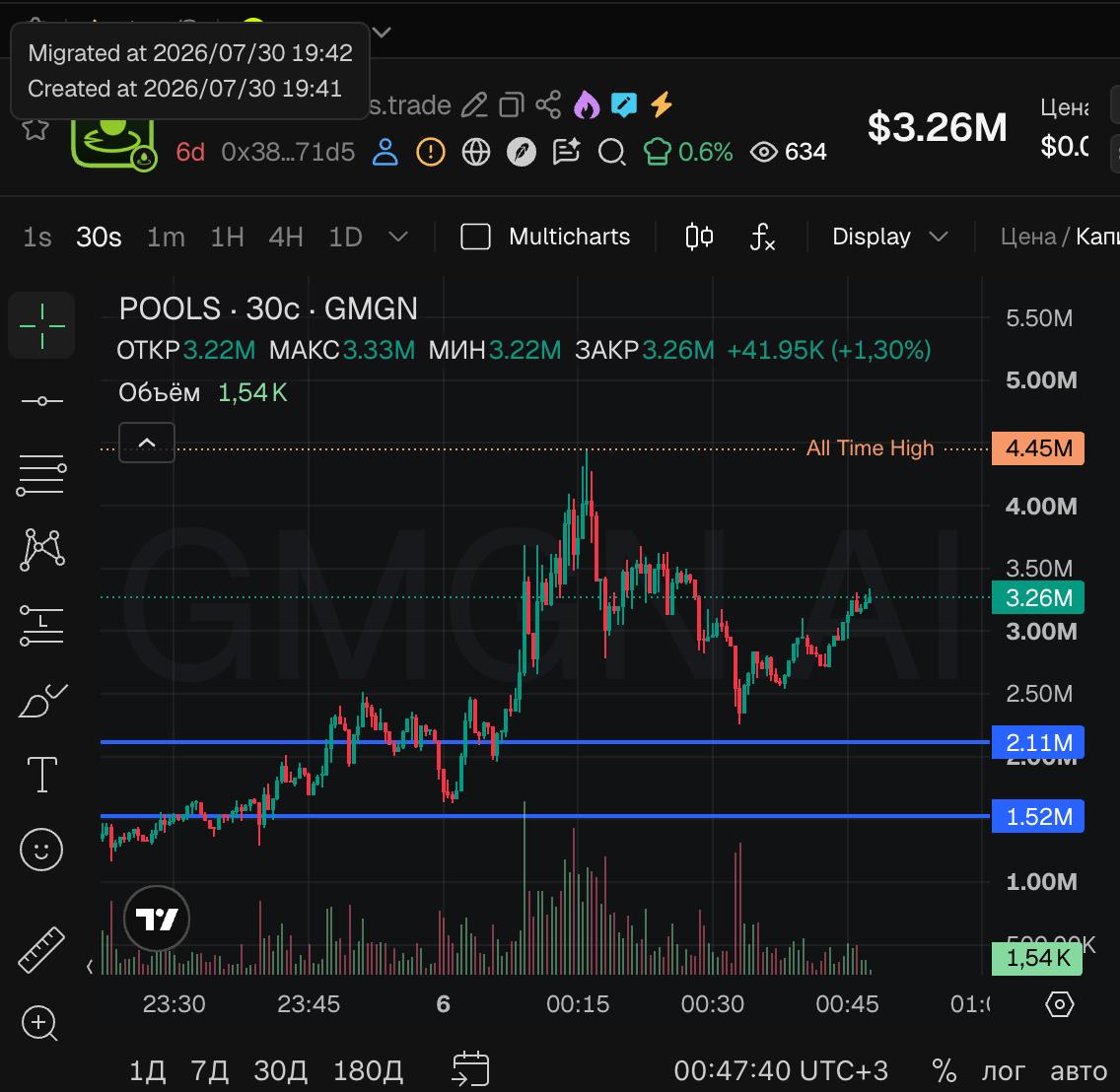Click the contract address 0x38...71d5
The image size is (1120, 1092).
coord(288,152)
